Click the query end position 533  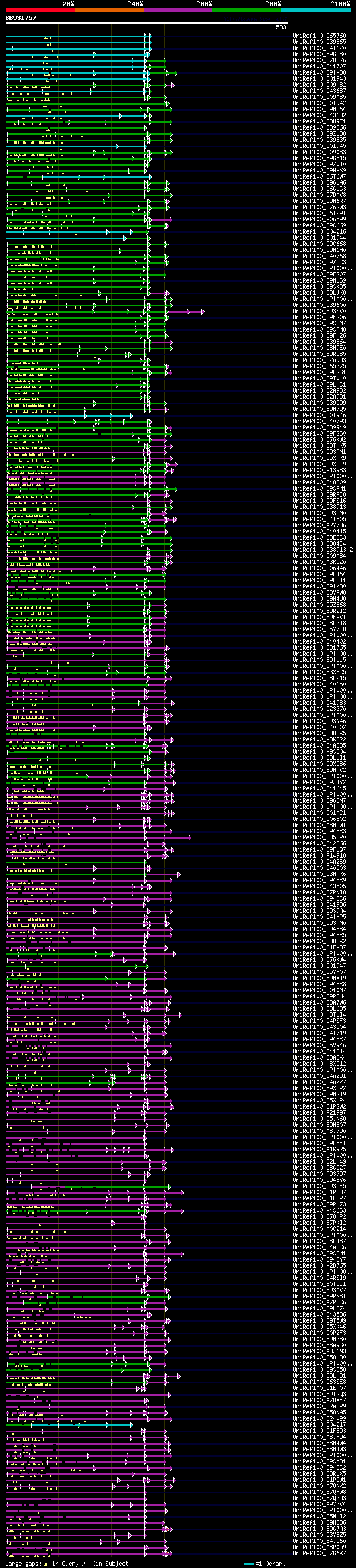pos(281,27)
